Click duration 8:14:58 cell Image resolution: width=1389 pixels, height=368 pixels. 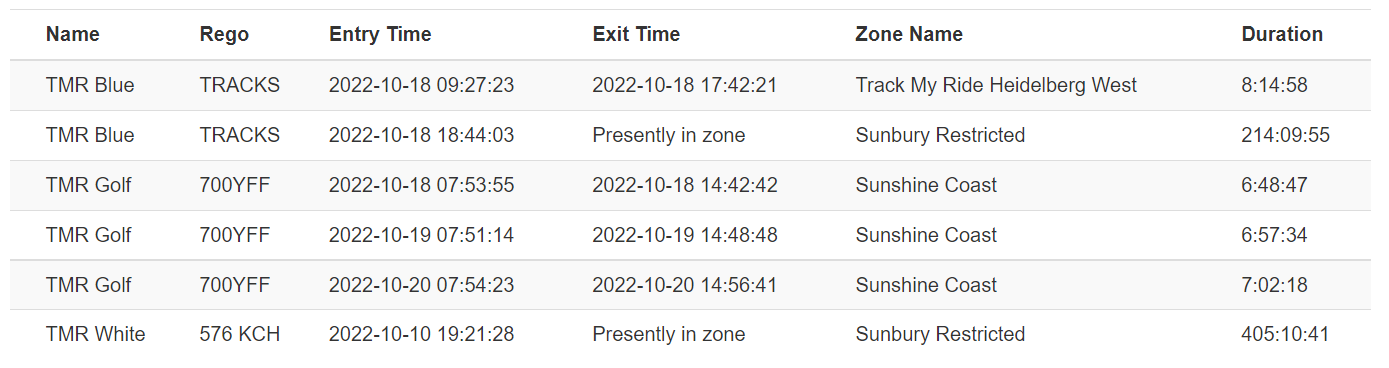click(1274, 85)
